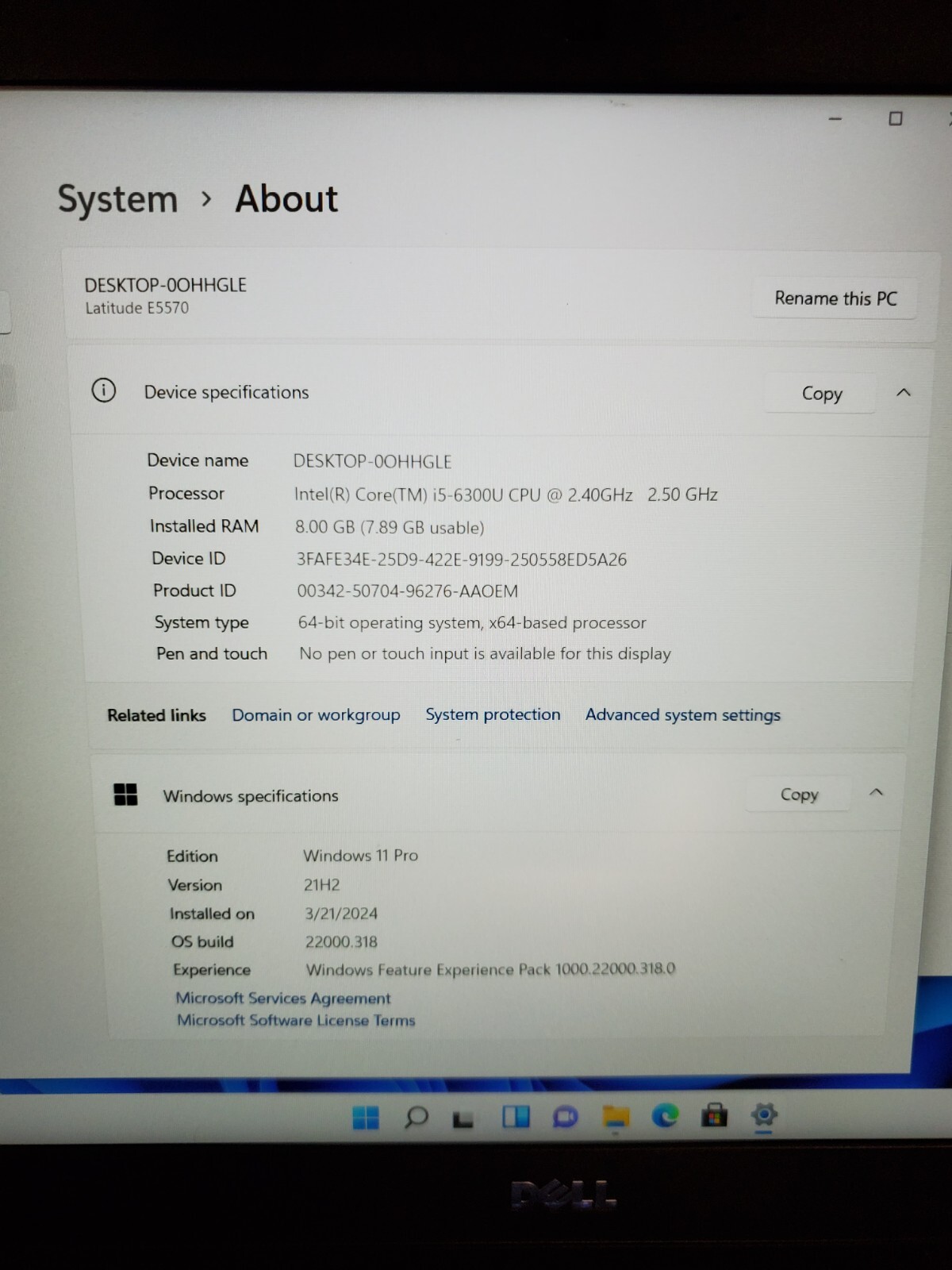This screenshot has height=1270, width=952.
Task: Open Widgets panel icon in taskbar
Action: coord(516,1118)
